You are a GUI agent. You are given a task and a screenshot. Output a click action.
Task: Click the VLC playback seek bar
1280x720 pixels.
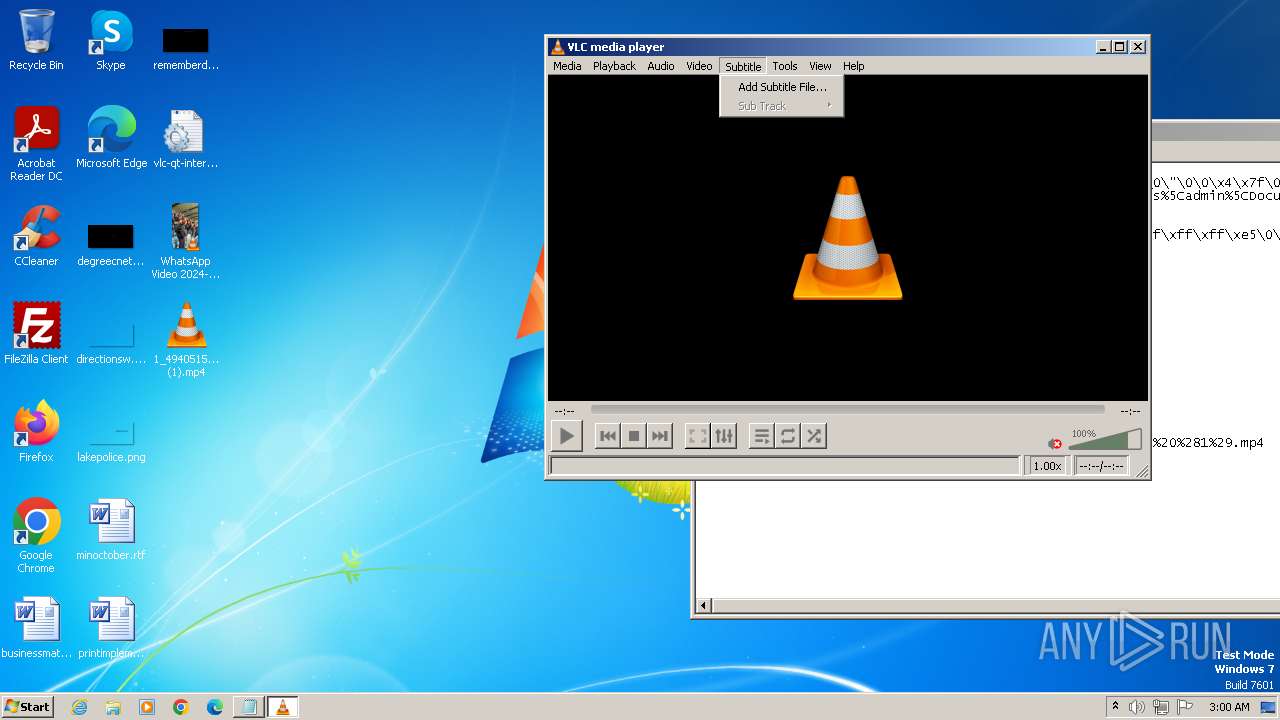[x=848, y=409]
